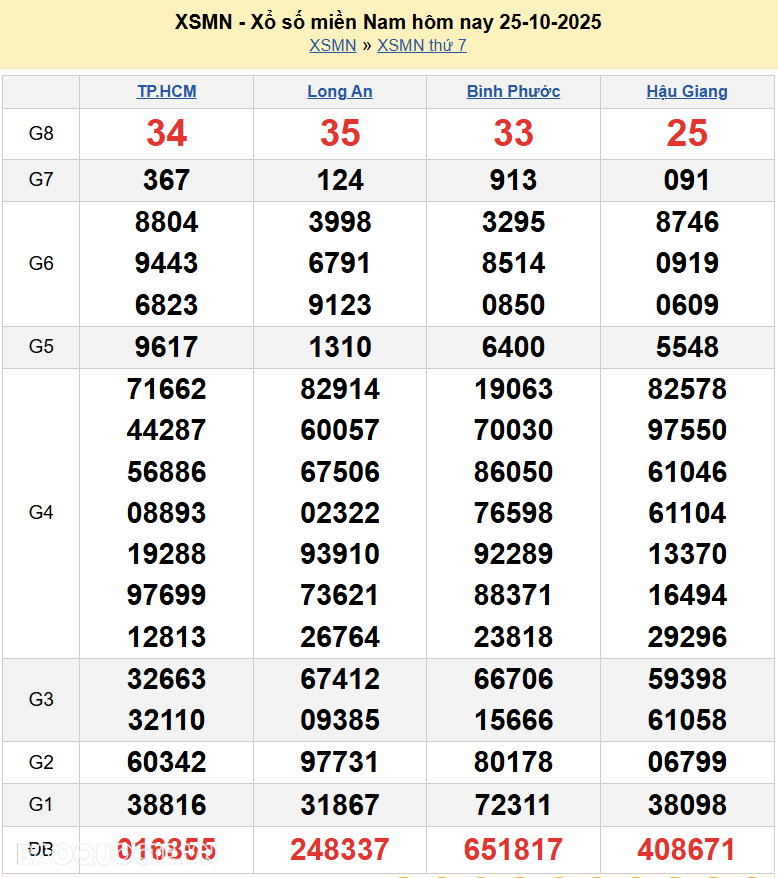Click the G5 result 6400
The width and height of the screenshot is (778, 878).
513,347
